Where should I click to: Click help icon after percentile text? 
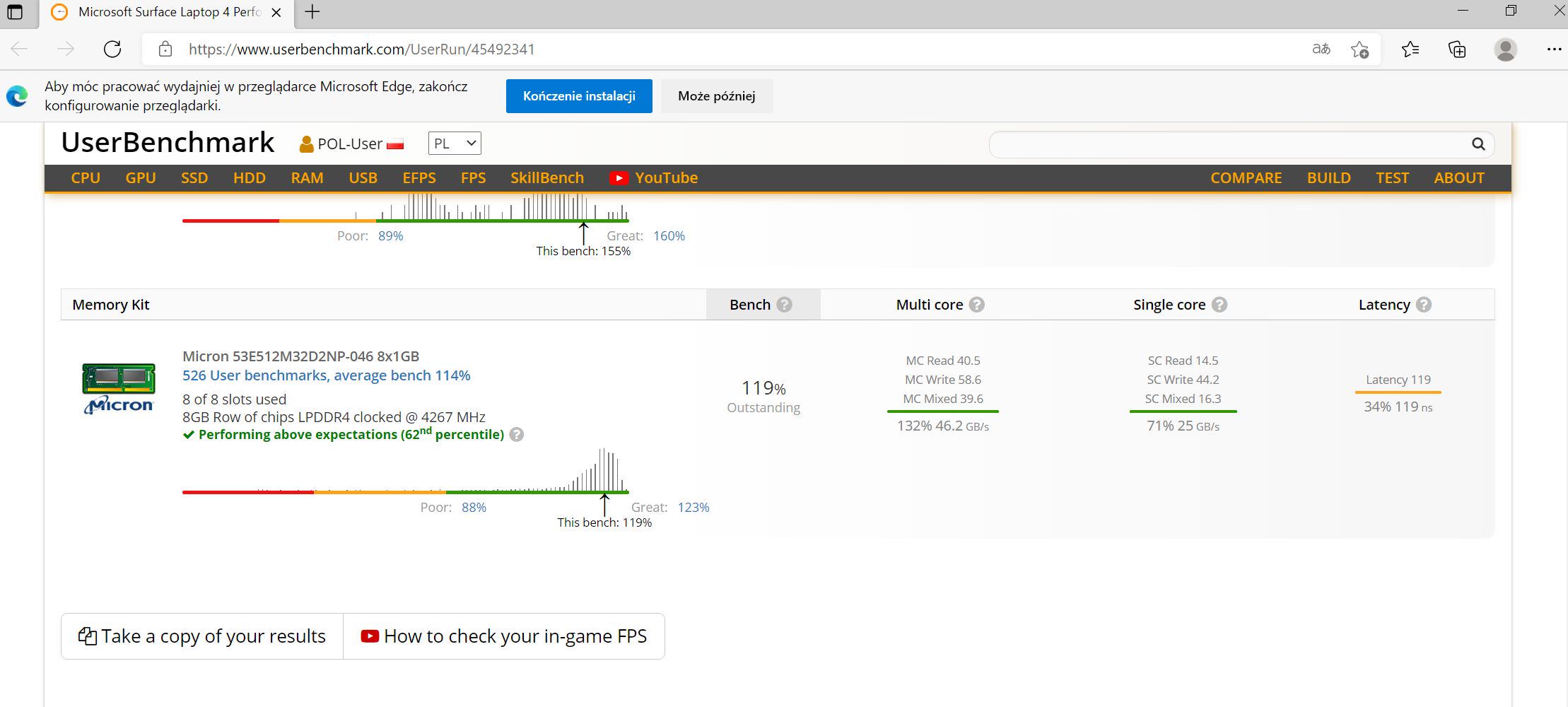(517, 435)
